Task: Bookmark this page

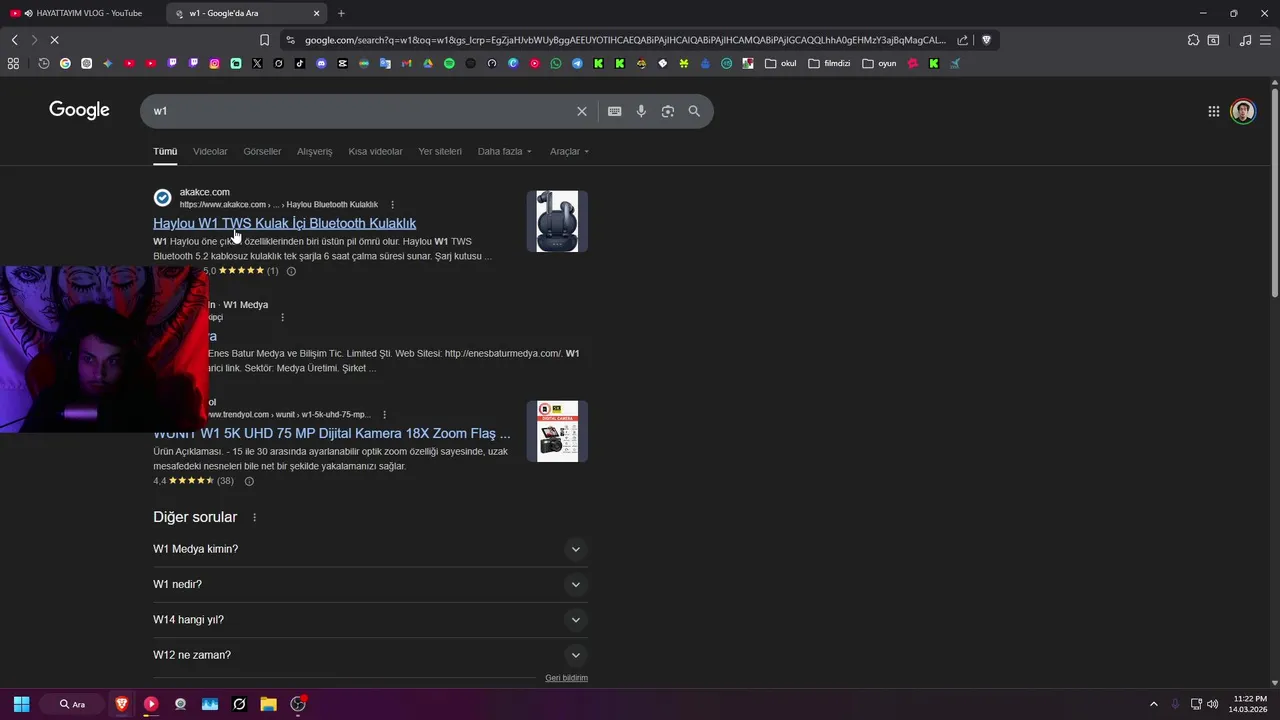Action: [x=264, y=40]
